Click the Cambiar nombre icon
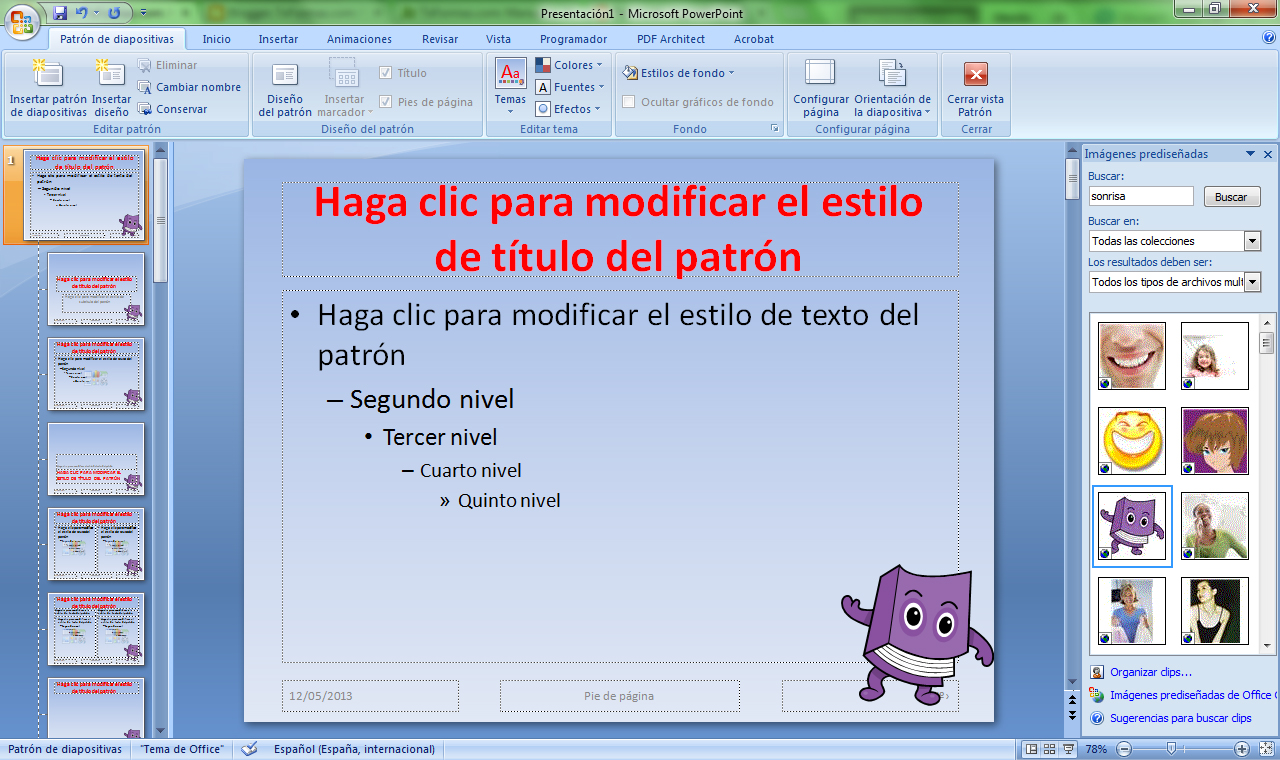1280x760 pixels. click(145, 87)
